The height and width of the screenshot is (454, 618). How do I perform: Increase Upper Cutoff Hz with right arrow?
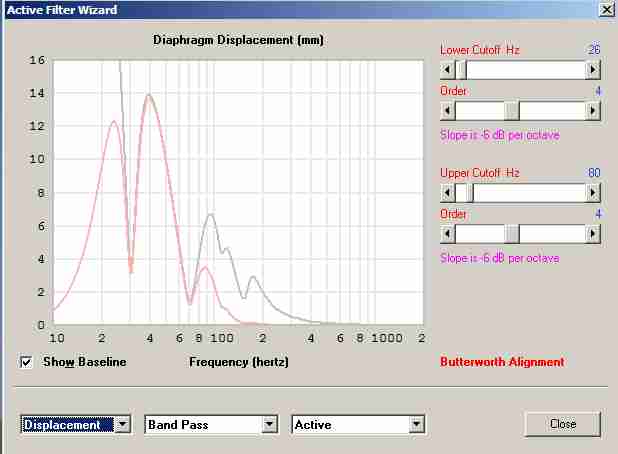click(592, 193)
